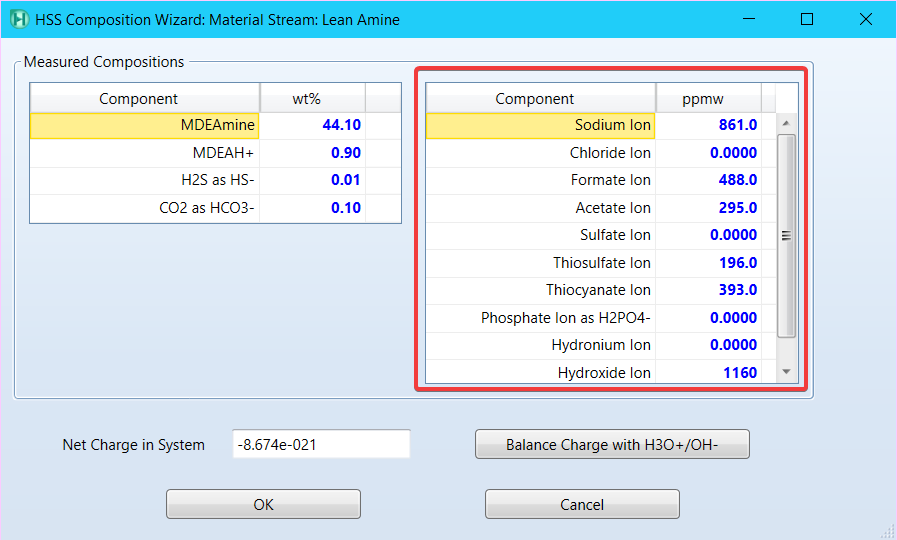The image size is (897, 540).
Task: Click the ppmw column header
Action: tap(708, 98)
